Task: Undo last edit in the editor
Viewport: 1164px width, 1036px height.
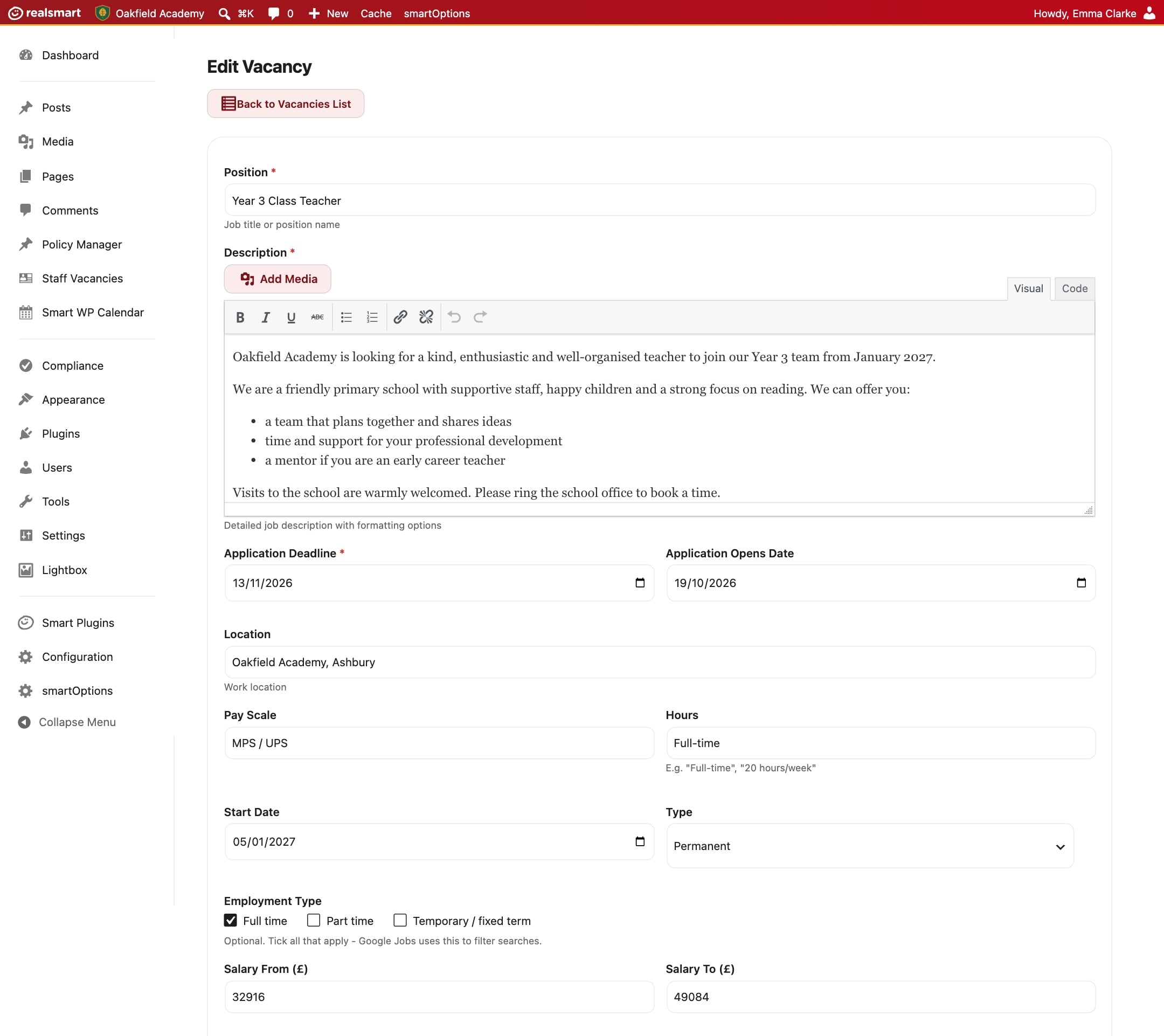Action: point(454,317)
